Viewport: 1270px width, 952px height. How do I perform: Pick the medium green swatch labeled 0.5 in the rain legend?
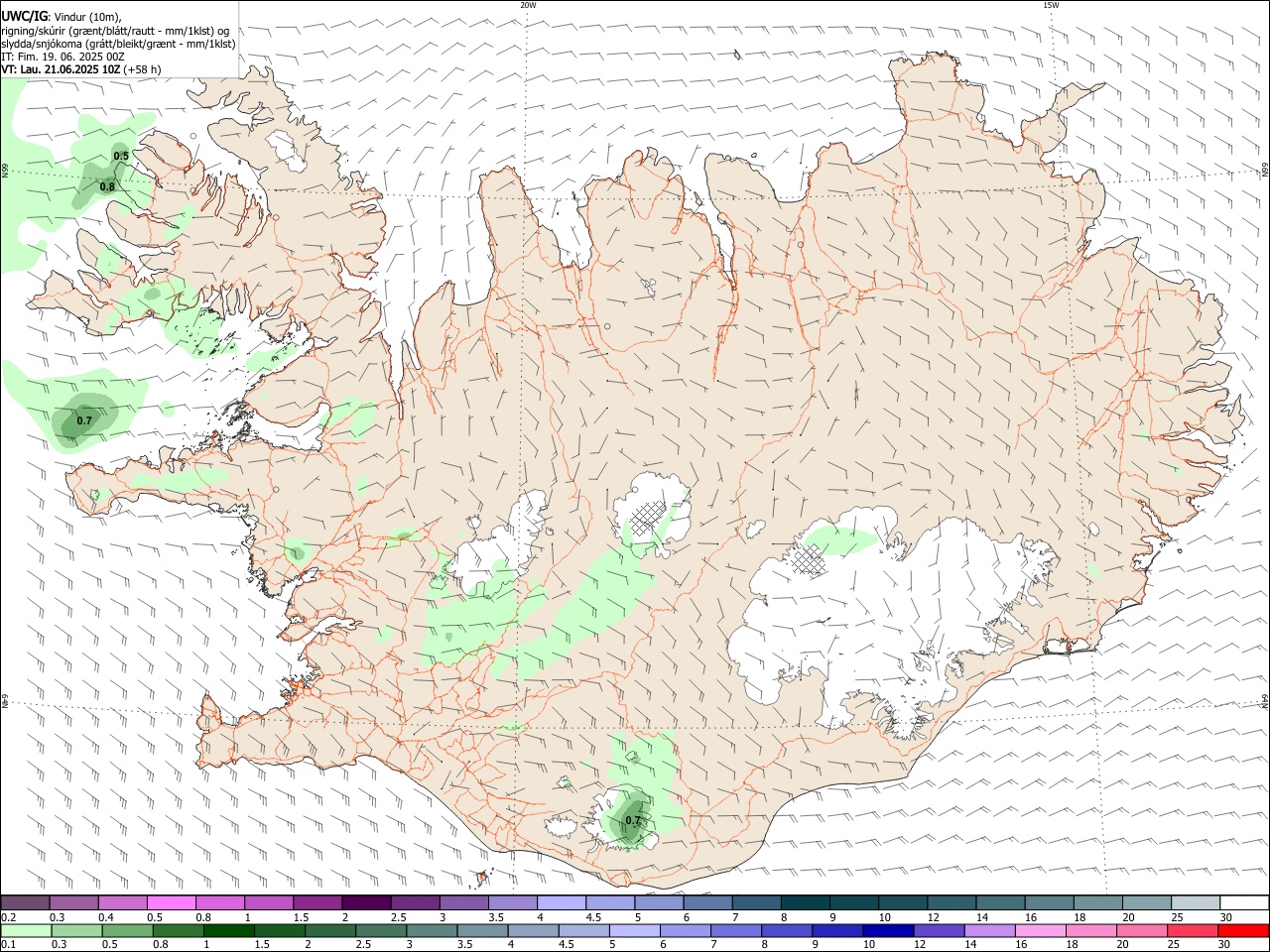tap(128, 930)
